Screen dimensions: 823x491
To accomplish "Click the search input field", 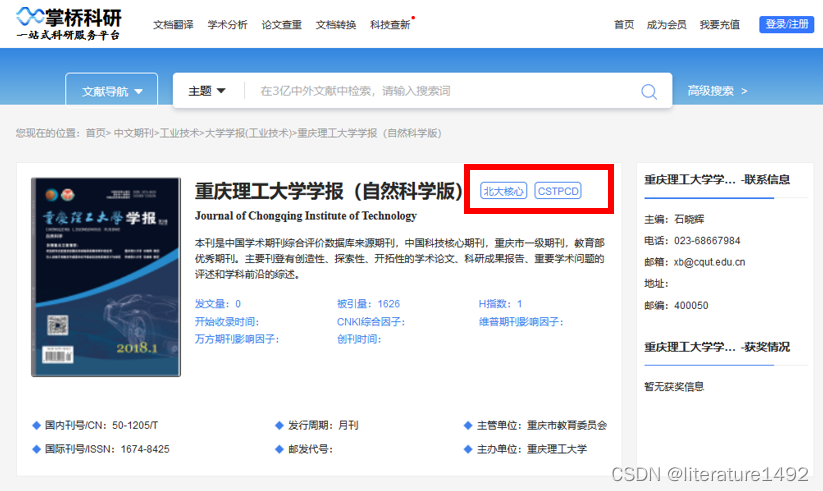I will 441,91.
